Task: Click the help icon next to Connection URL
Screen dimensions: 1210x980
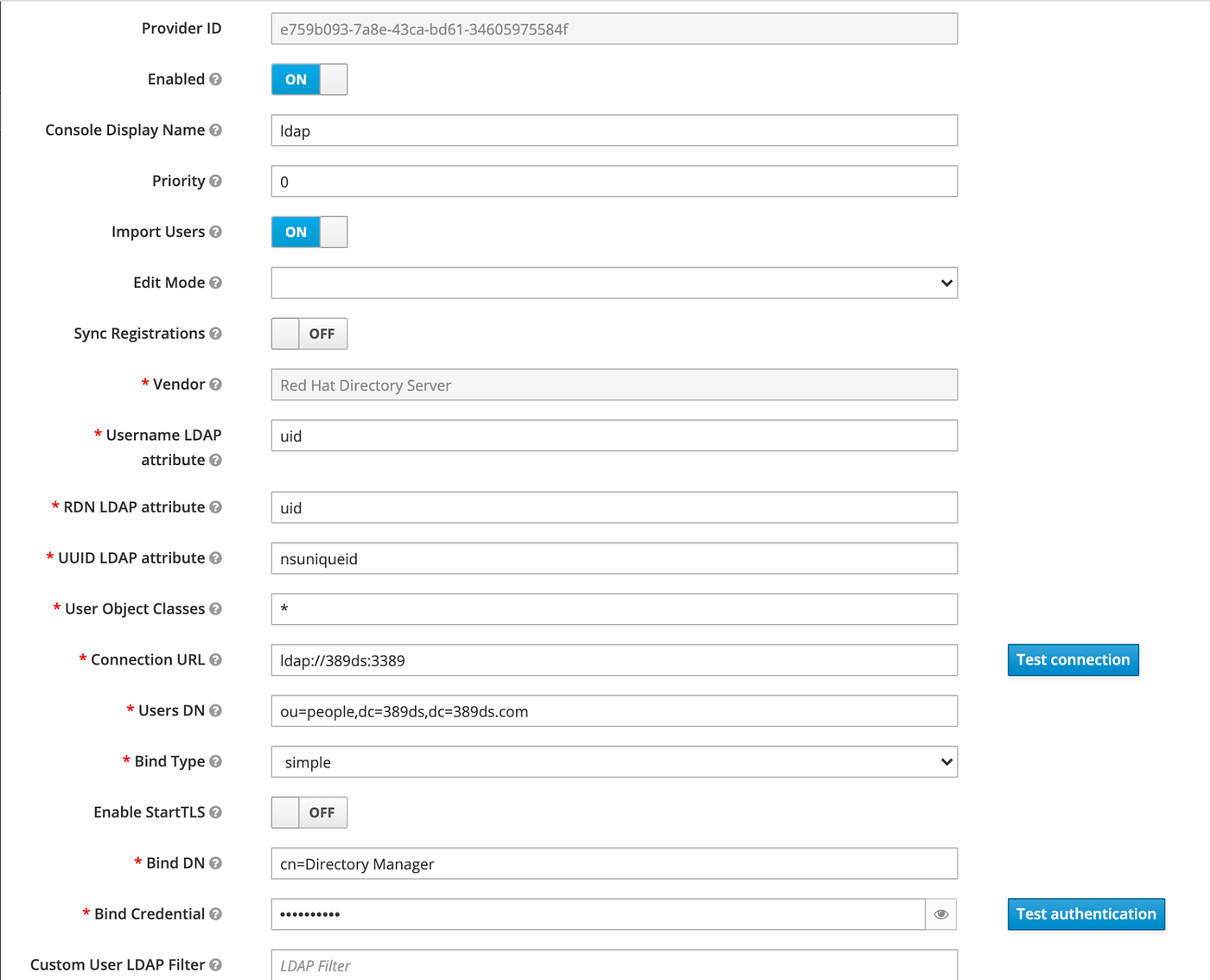Action: point(215,659)
